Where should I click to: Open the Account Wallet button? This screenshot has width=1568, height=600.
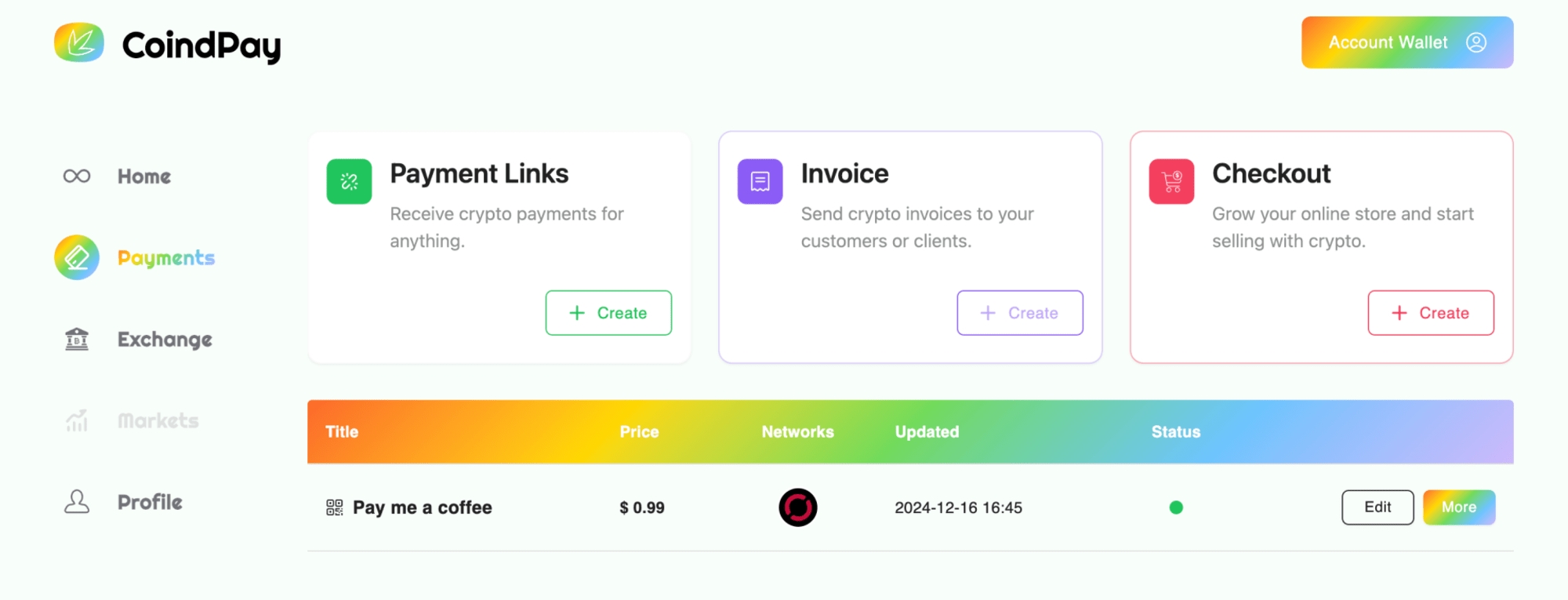coord(1406,42)
